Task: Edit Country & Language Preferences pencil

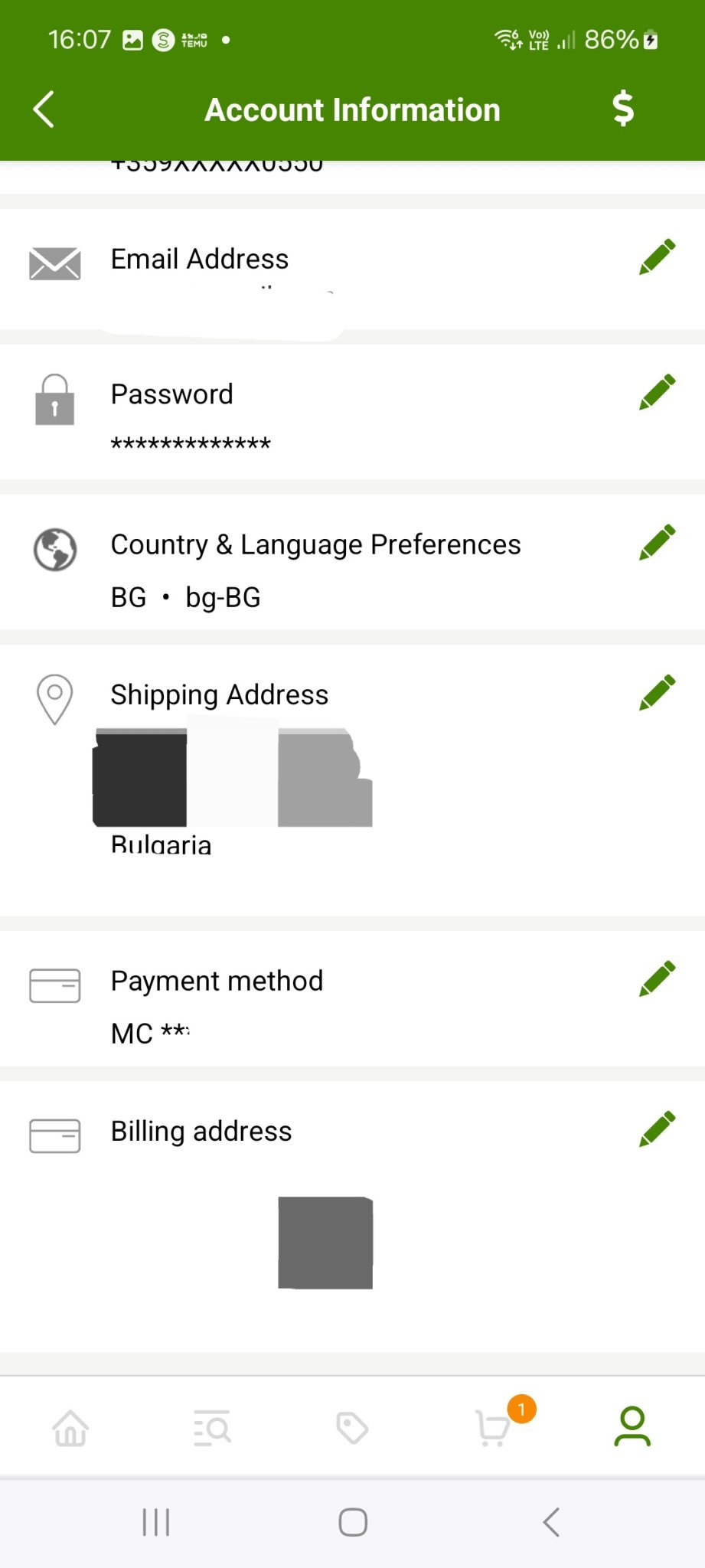Action: (657, 543)
